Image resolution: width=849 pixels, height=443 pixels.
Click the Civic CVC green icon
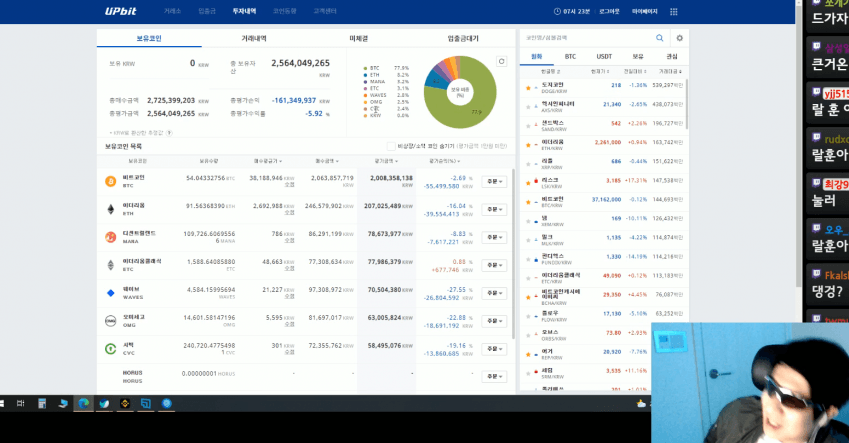coord(110,349)
